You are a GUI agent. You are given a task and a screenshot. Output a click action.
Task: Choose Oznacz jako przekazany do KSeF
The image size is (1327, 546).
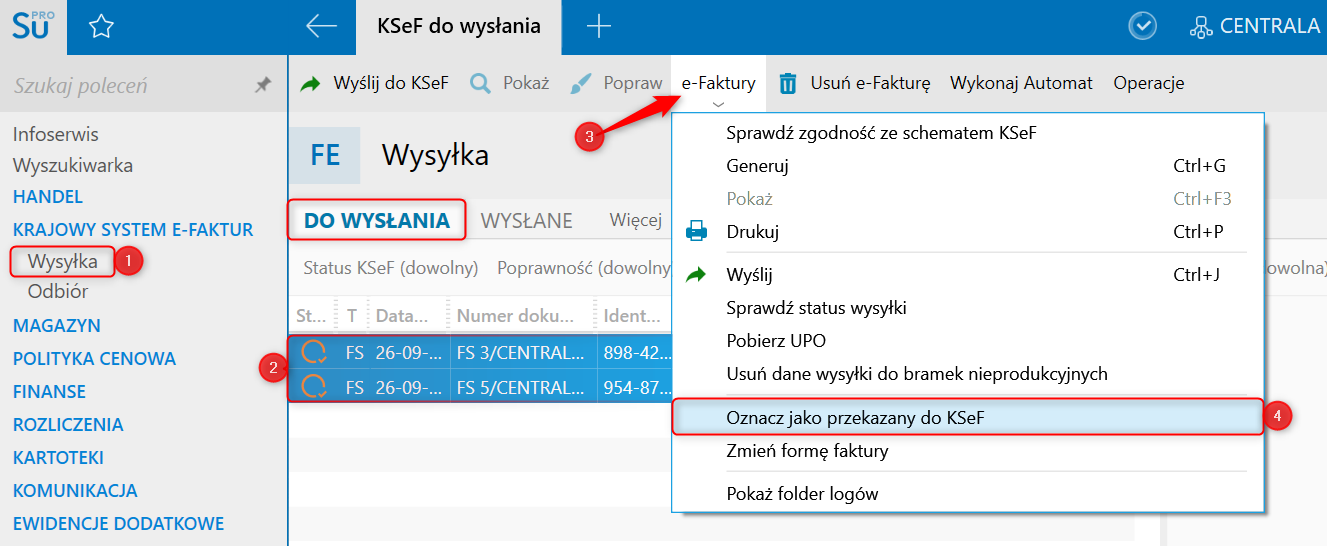855,418
